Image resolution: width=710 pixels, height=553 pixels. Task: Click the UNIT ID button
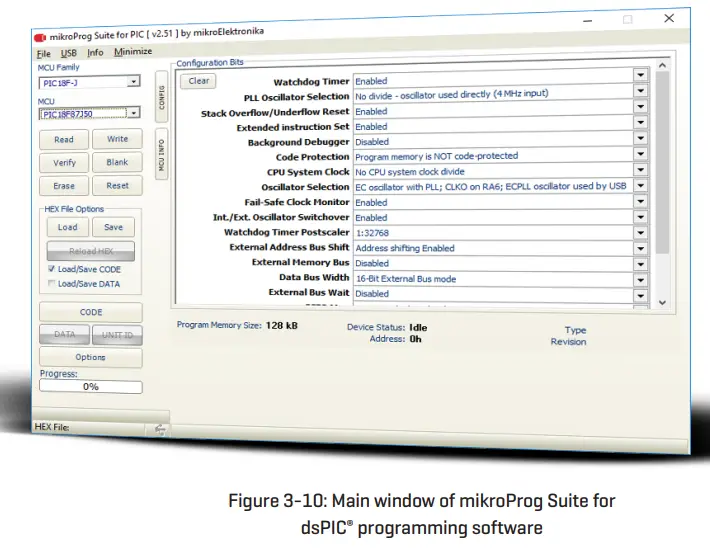coord(117,335)
